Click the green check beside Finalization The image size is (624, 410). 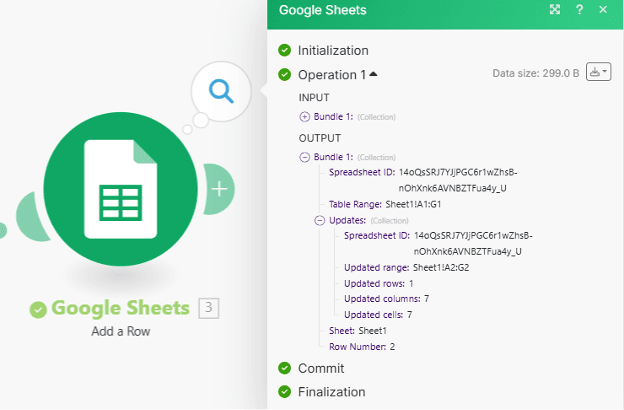pos(285,392)
